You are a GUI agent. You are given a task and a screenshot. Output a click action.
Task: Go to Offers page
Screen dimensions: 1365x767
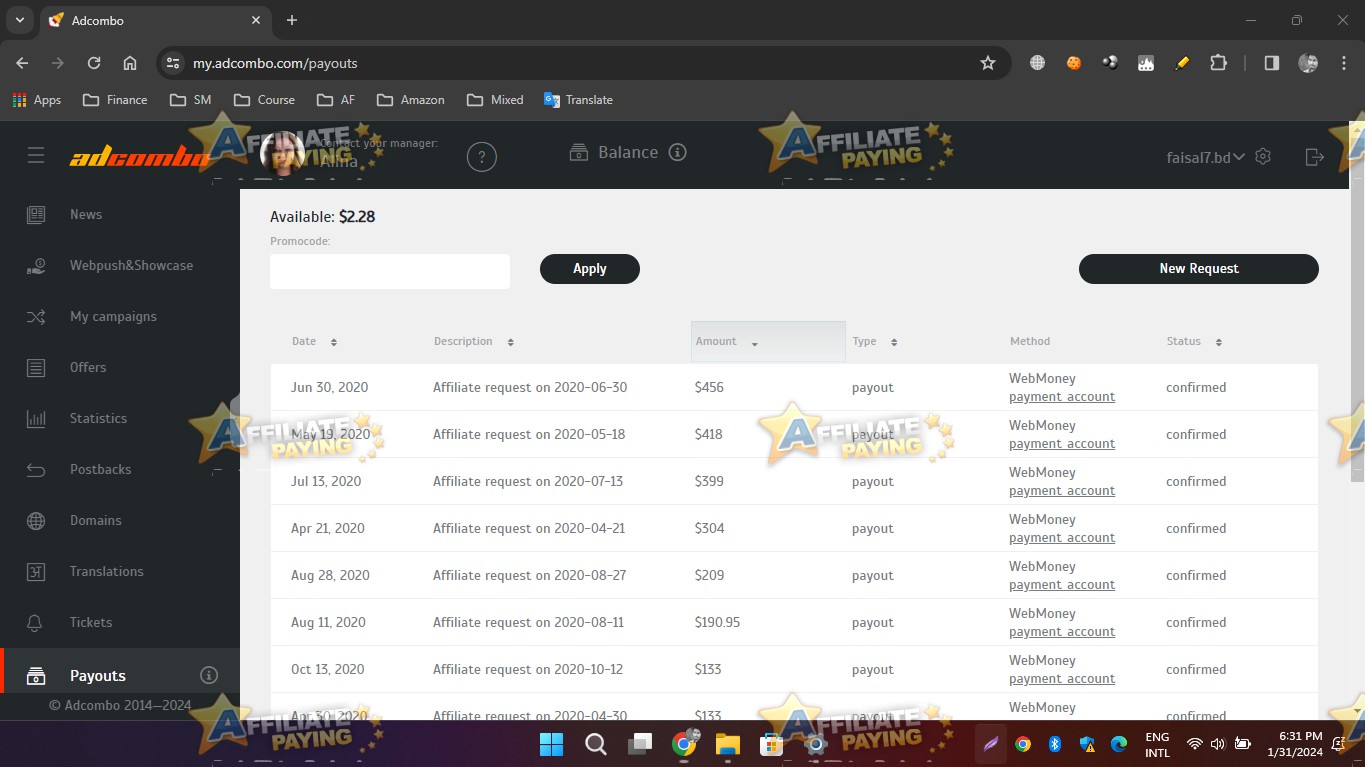[88, 367]
